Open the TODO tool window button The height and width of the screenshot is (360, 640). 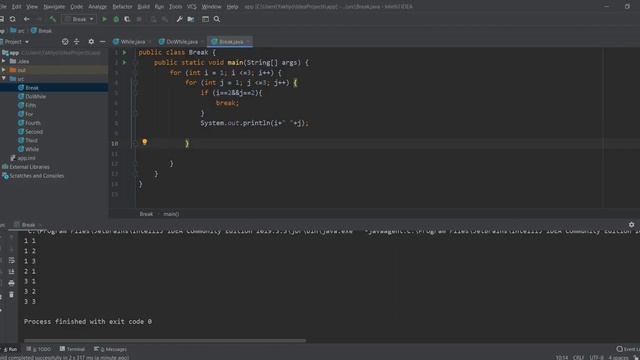[x=39, y=349]
